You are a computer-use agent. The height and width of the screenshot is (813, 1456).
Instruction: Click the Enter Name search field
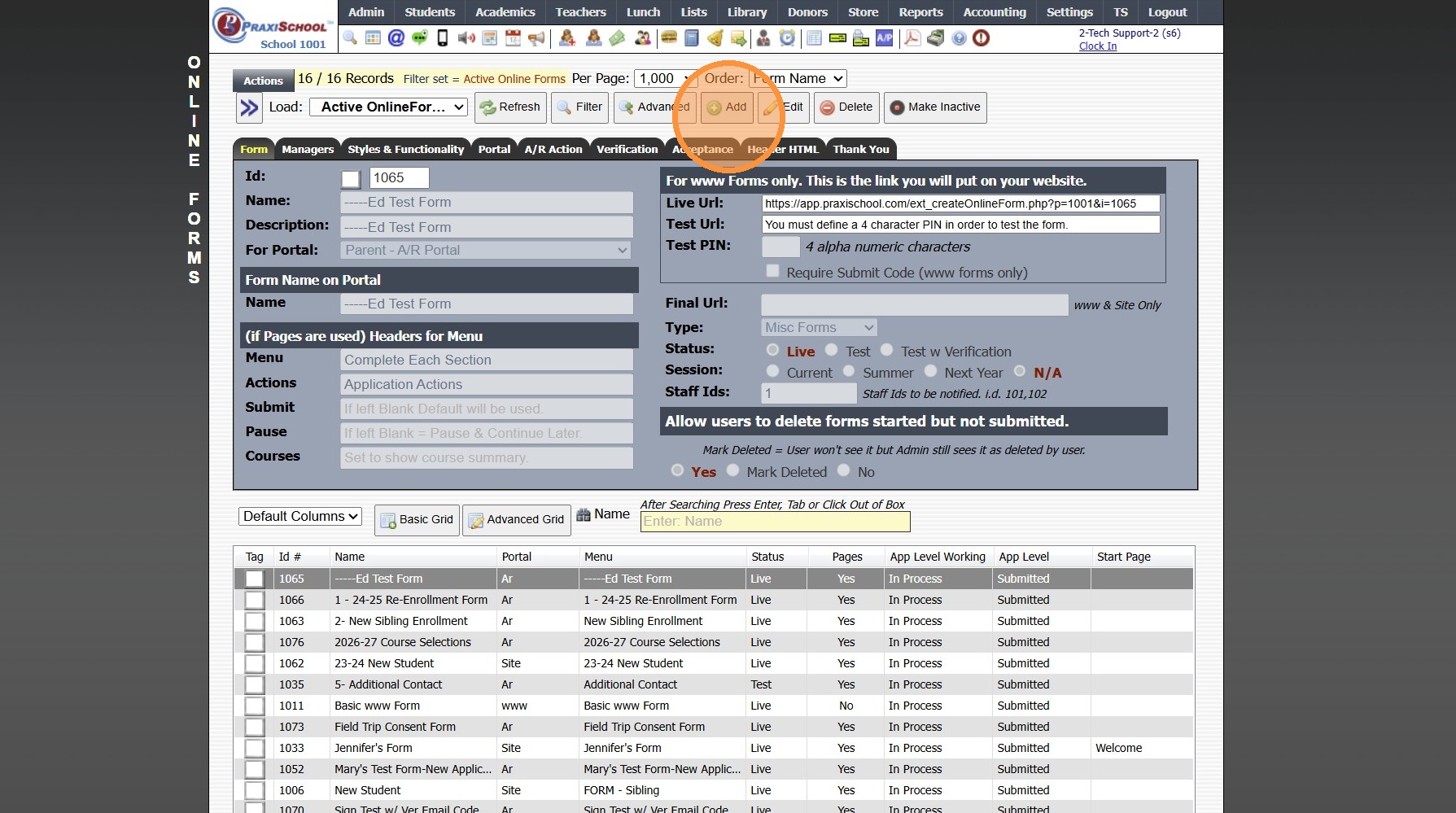(775, 522)
